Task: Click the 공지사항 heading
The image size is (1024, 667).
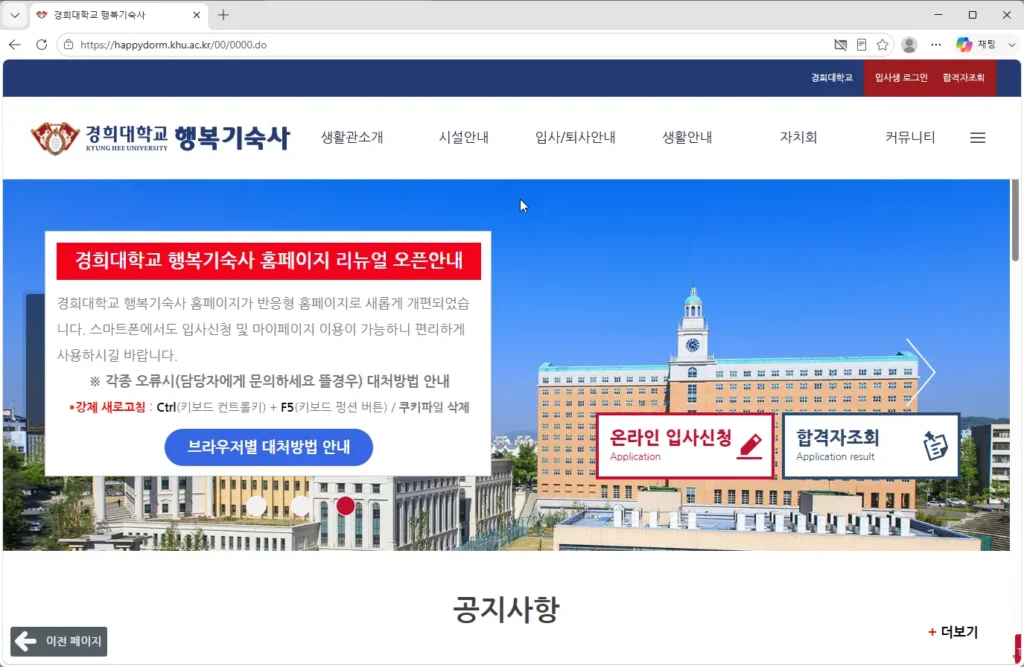Action: point(506,609)
